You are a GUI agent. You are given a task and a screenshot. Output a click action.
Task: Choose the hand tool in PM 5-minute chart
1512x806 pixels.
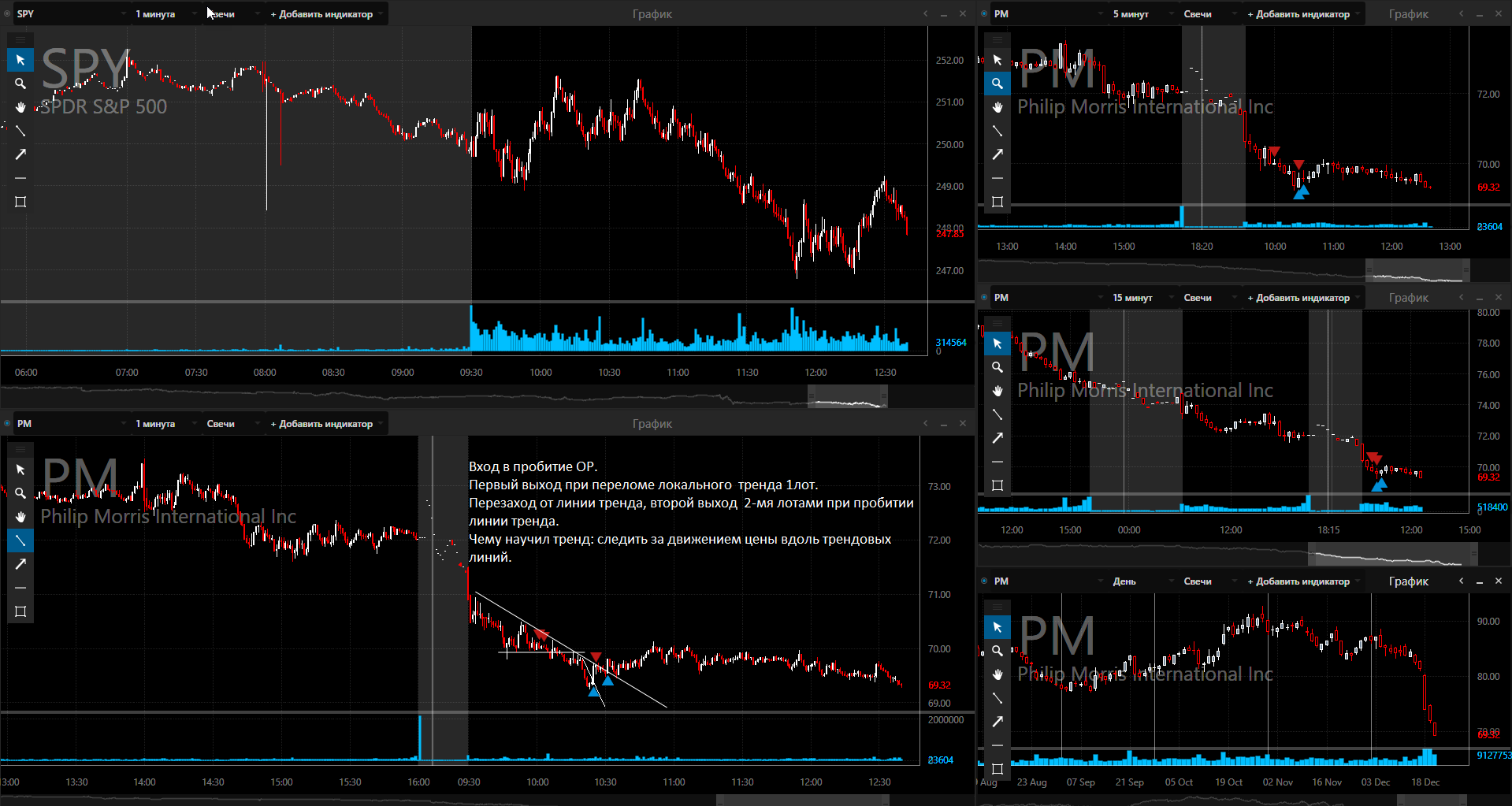997,107
